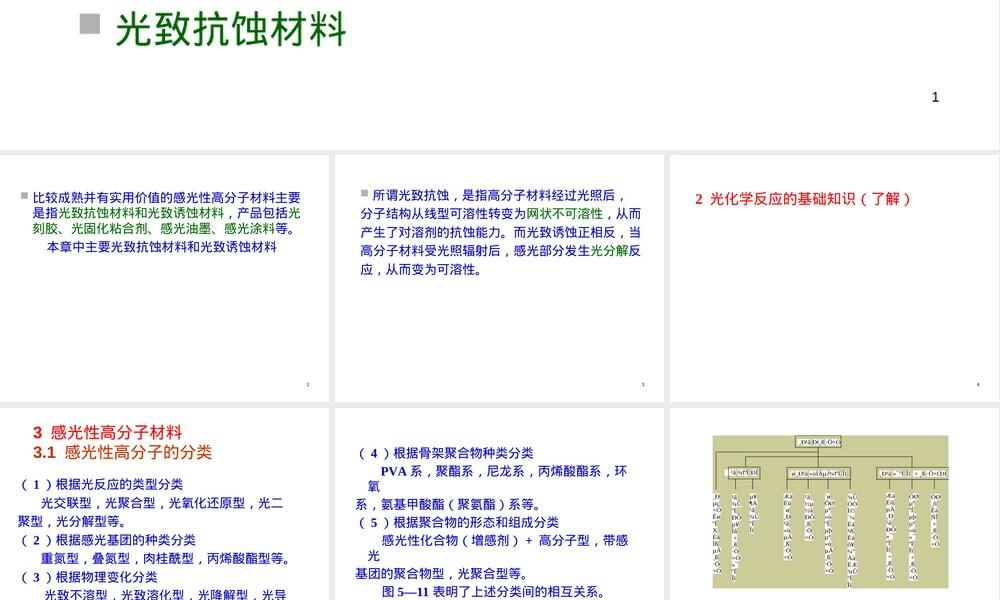Click the top box of the tree diagram
Screen dimensions: 1000x600
coord(818,441)
